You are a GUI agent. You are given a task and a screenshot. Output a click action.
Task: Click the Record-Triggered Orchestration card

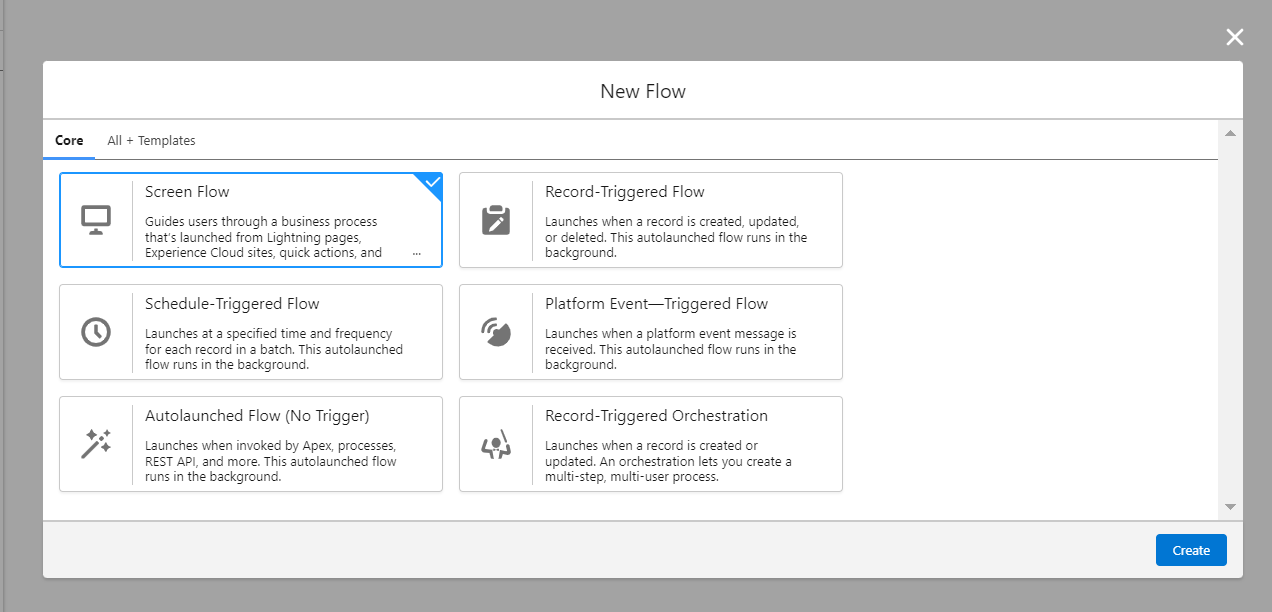(650, 444)
